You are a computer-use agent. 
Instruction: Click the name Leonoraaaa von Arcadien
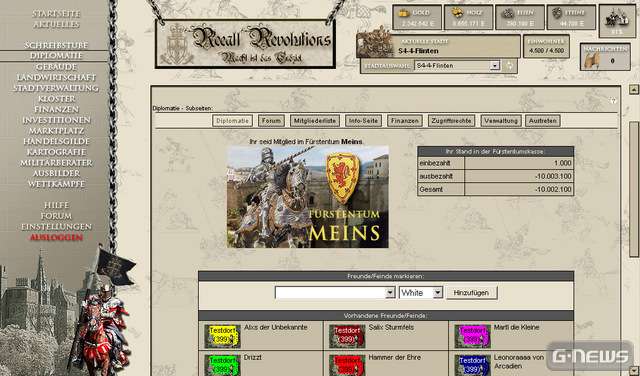(x=519, y=362)
